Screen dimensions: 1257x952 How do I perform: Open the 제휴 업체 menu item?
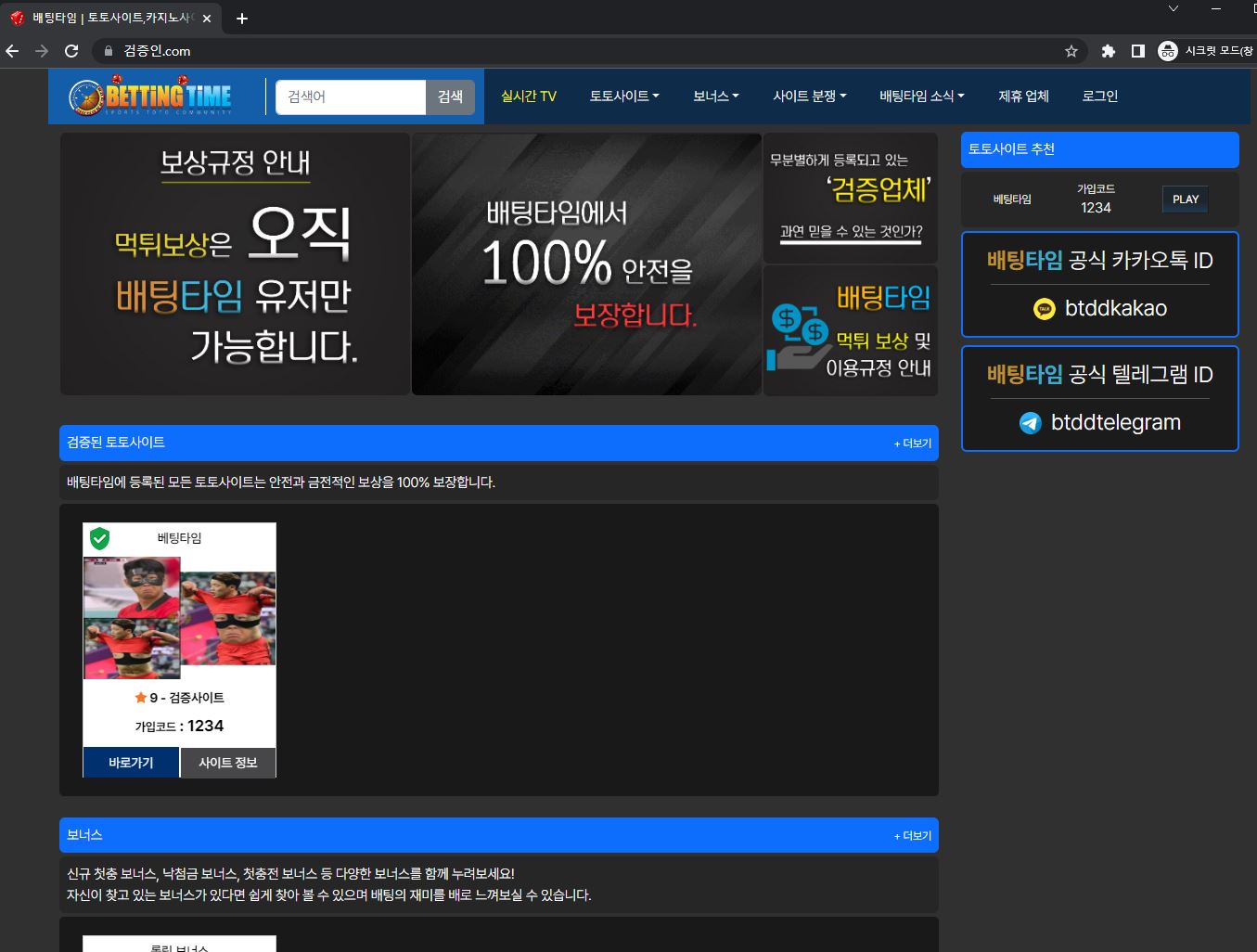1023,96
